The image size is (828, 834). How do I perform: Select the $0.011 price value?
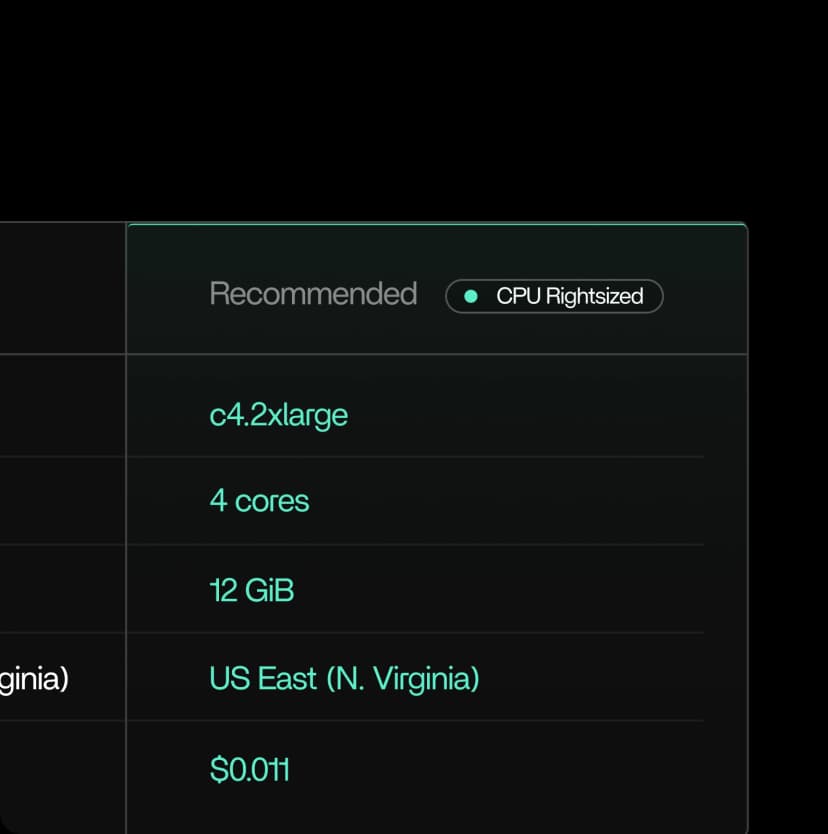[250, 769]
